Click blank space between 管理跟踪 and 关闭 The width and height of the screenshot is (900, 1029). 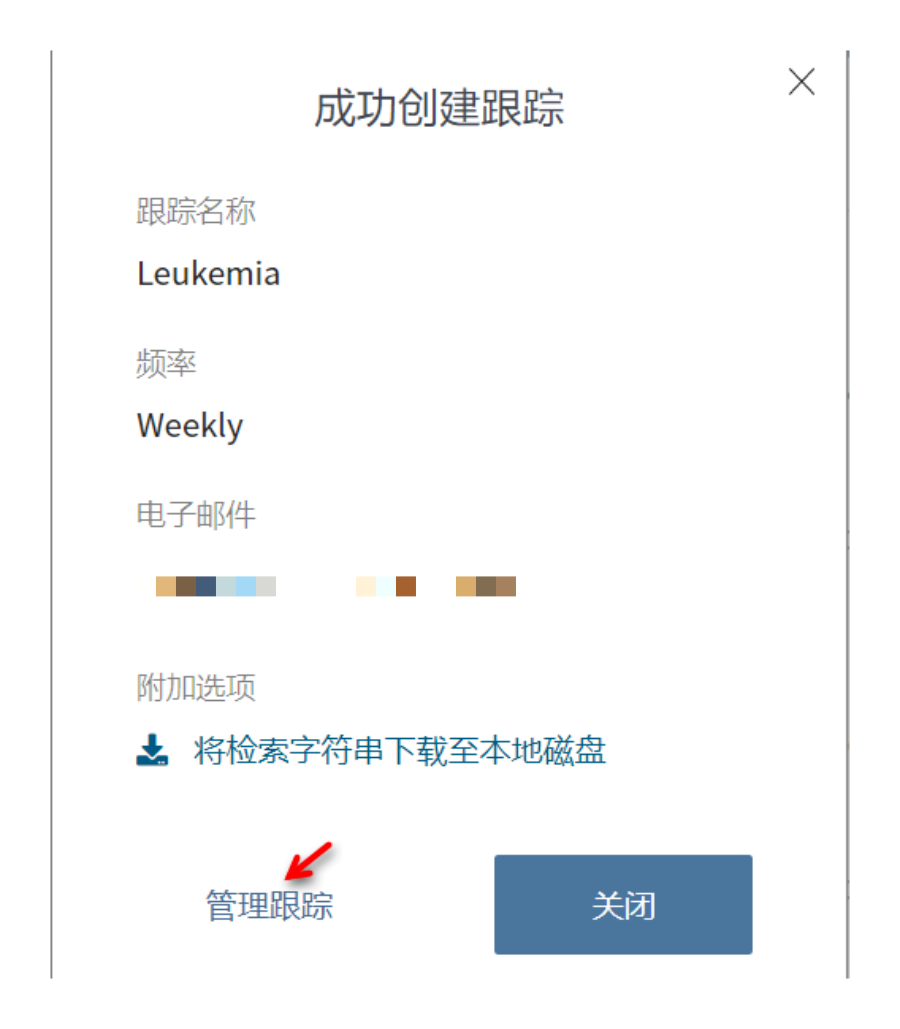(414, 904)
